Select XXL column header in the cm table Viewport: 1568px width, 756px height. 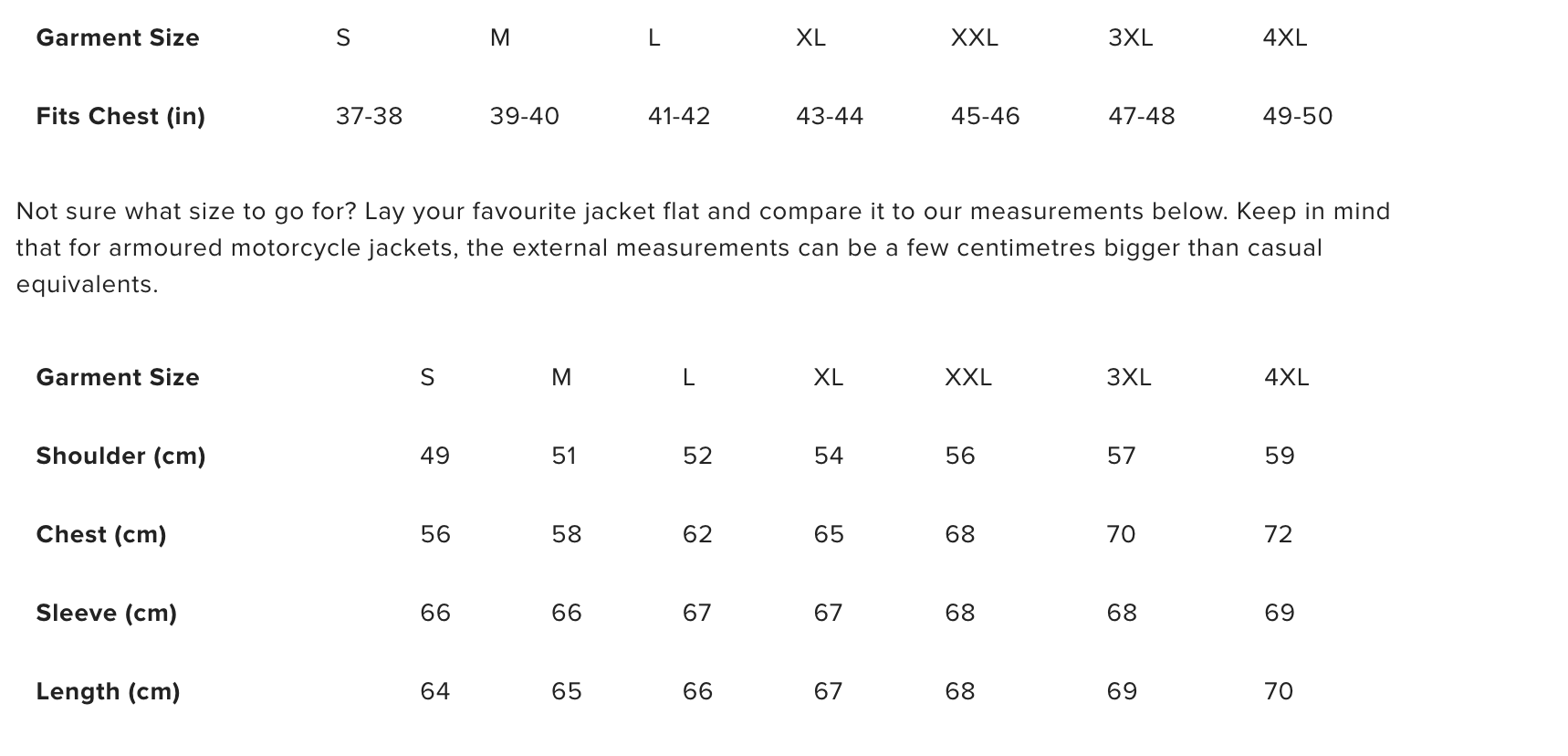pyautogui.click(x=967, y=377)
